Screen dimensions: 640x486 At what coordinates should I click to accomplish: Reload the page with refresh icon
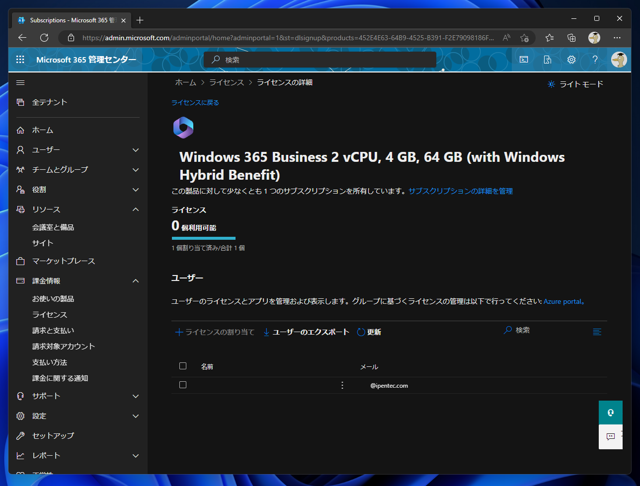click(44, 38)
